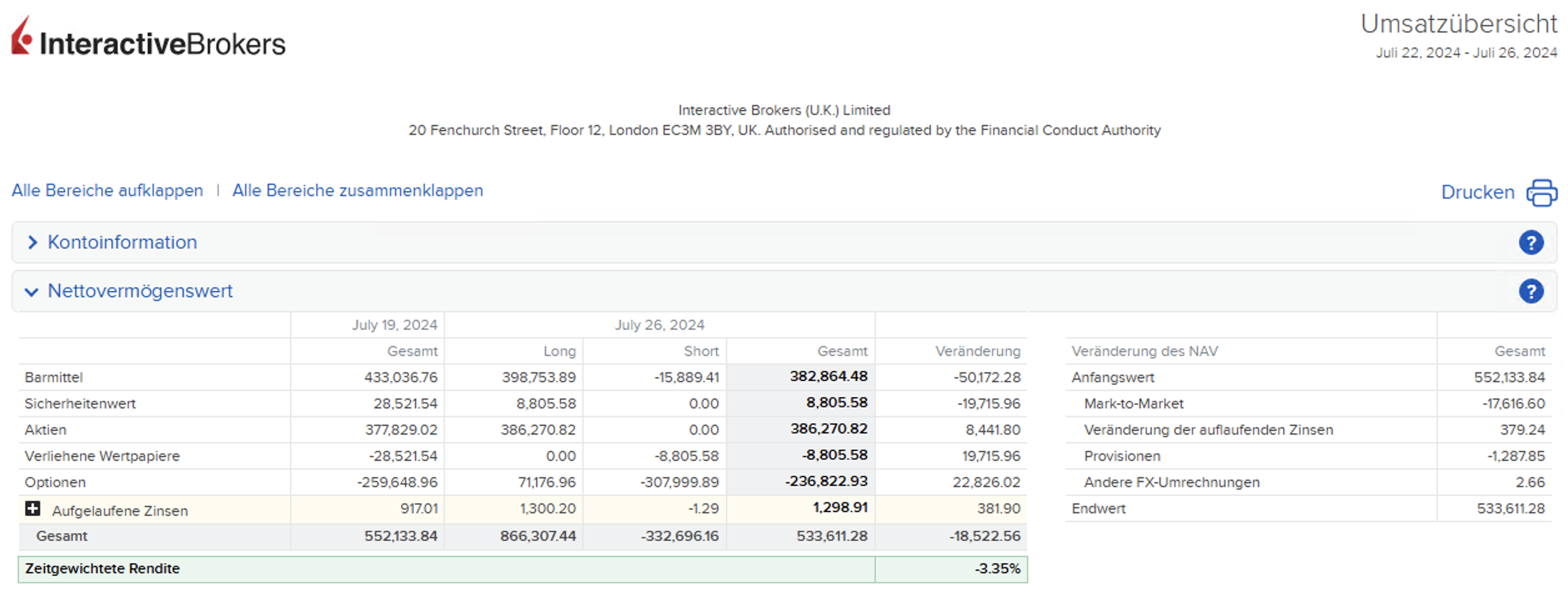Click the Drucken text link

[x=1477, y=192]
